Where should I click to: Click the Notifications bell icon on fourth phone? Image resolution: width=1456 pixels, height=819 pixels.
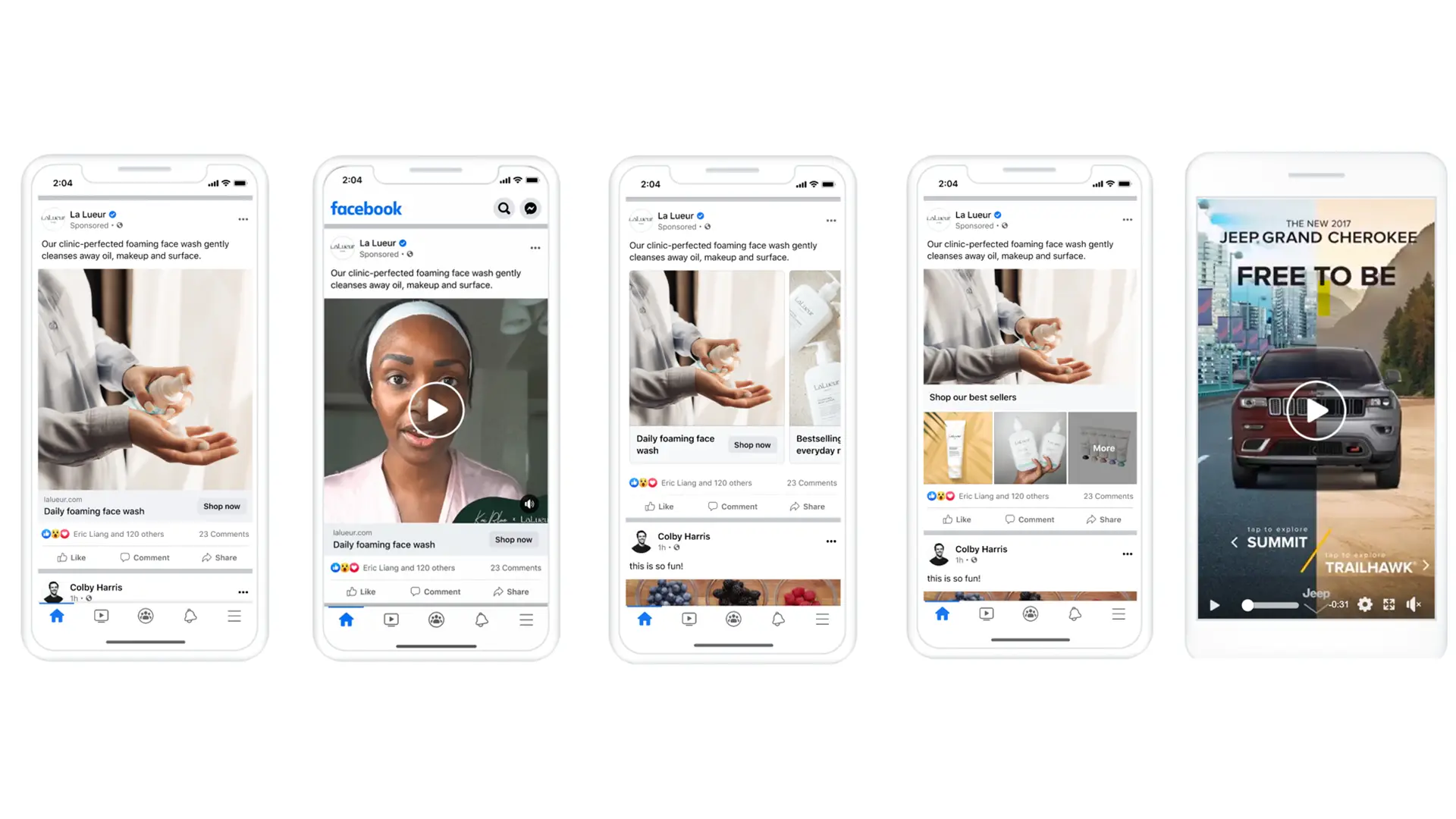(x=1074, y=616)
